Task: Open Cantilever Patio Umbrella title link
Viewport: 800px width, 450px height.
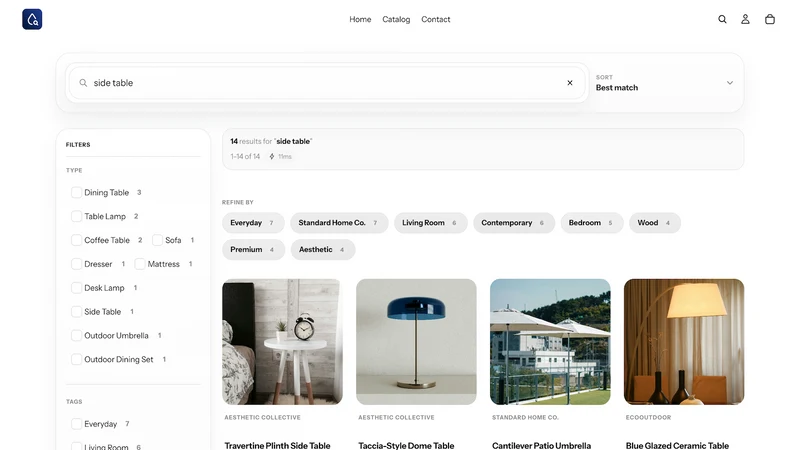Action: [x=541, y=445]
